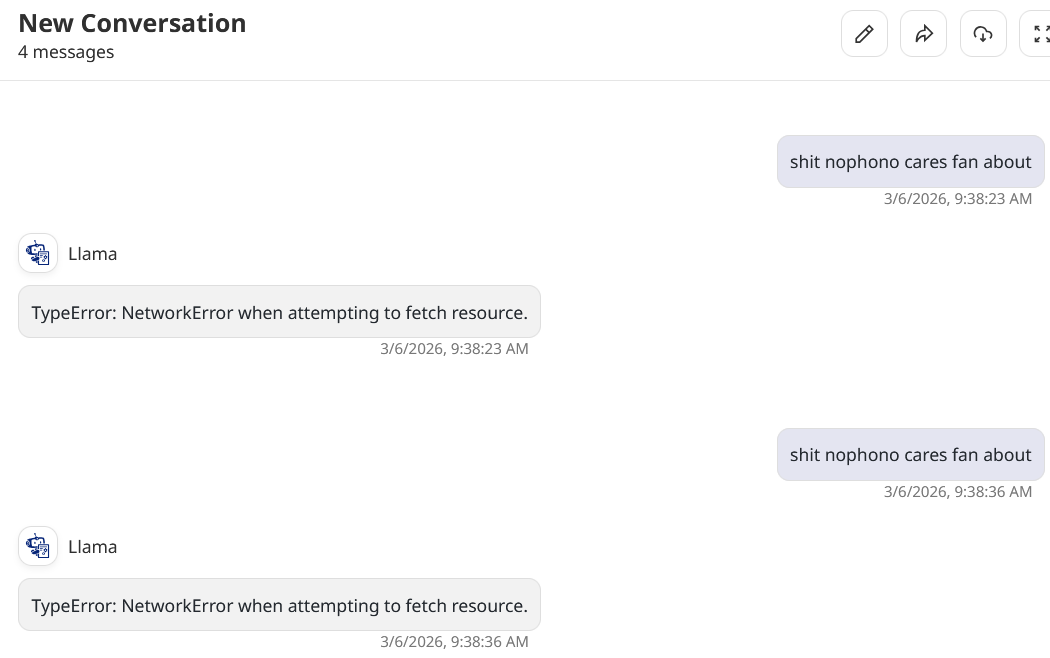1050x658 pixels.
Task: Click the 9:38:23 AM timestamp under first user message
Action: pyautogui.click(x=957, y=199)
